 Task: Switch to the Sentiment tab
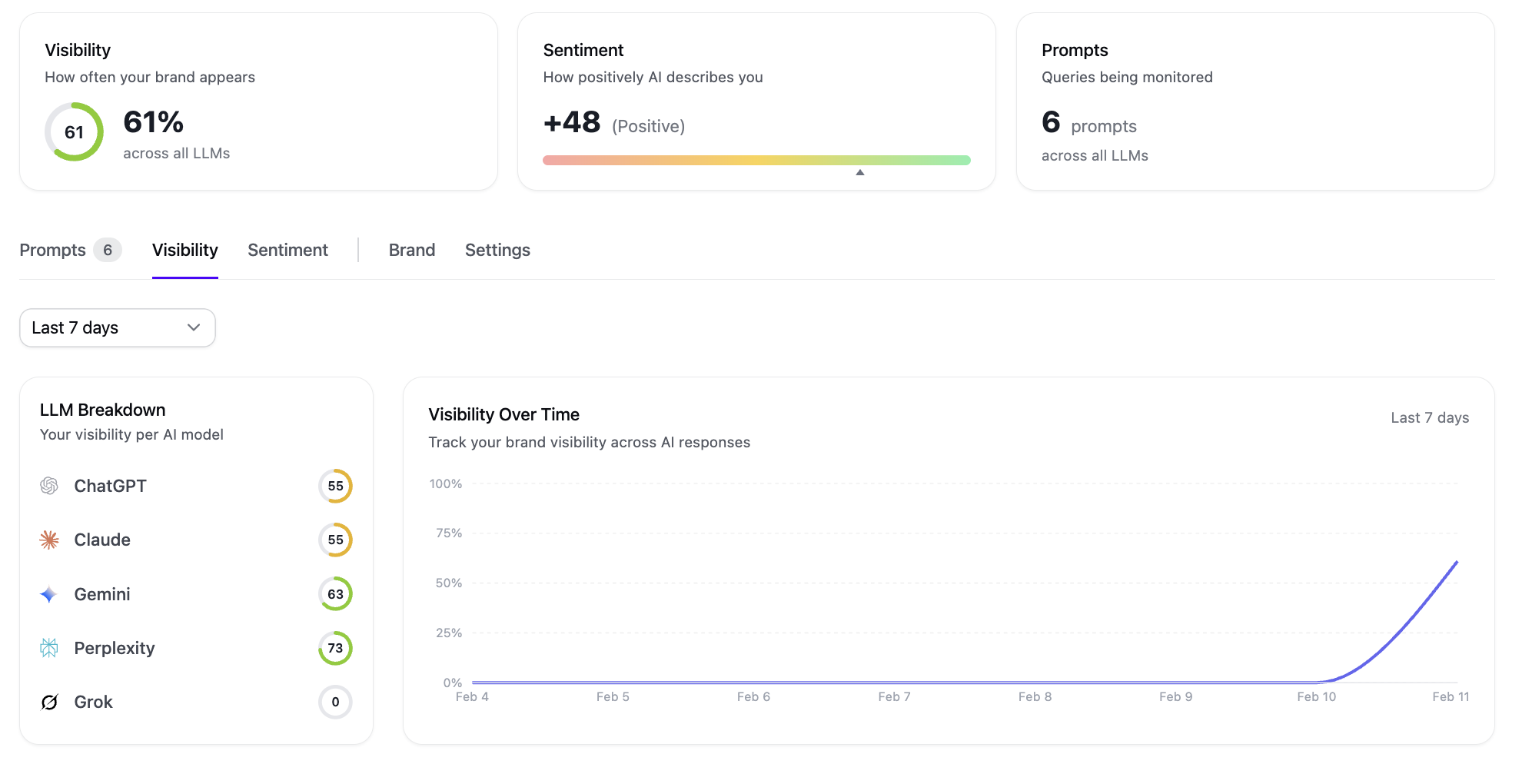tap(287, 250)
